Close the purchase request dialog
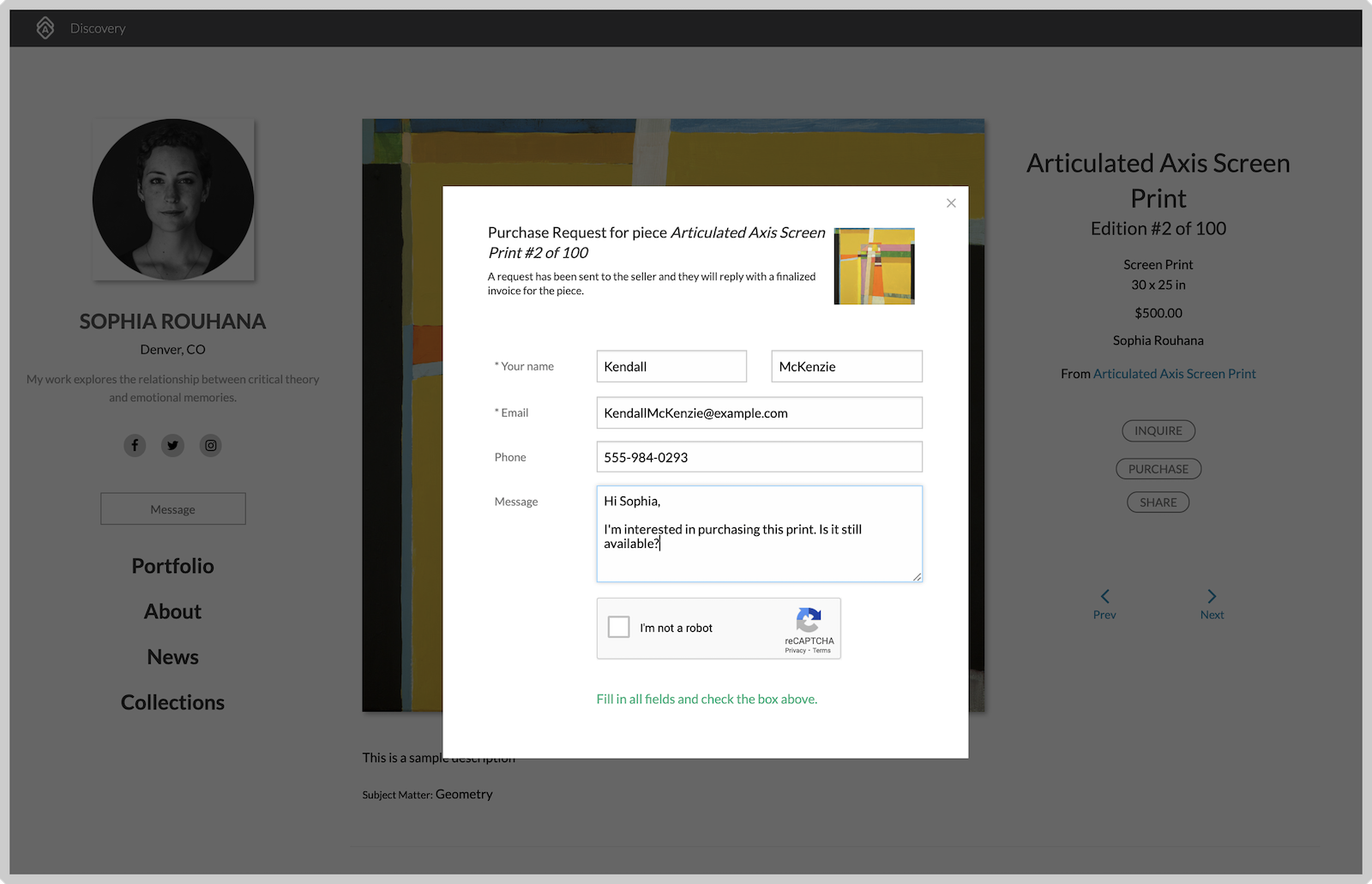1372x884 pixels. [x=950, y=203]
